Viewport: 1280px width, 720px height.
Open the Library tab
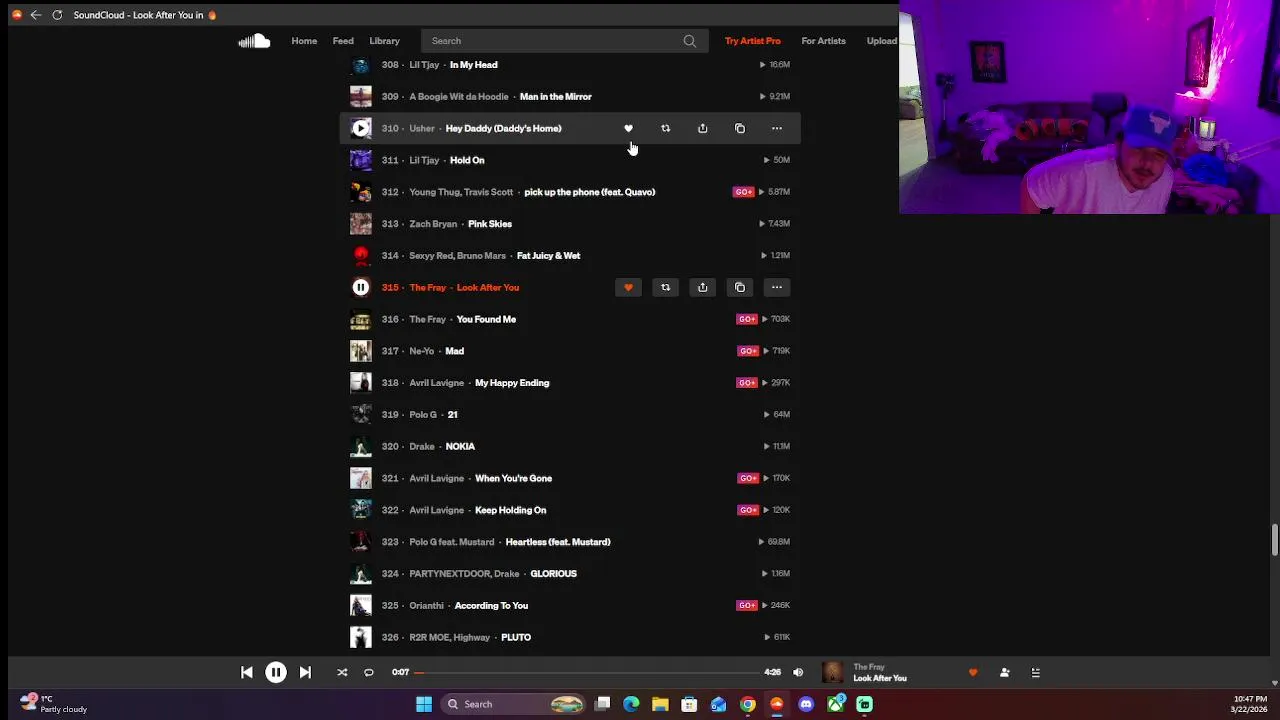click(384, 41)
